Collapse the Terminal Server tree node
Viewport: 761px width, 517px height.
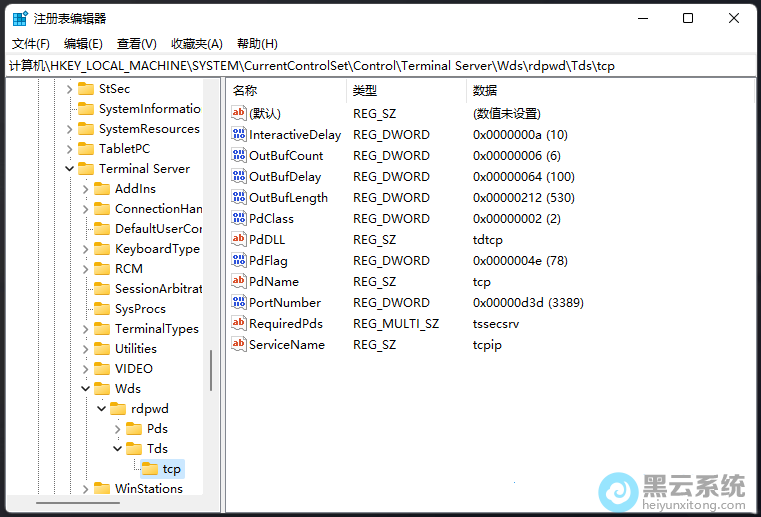pyautogui.click(x=70, y=169)
